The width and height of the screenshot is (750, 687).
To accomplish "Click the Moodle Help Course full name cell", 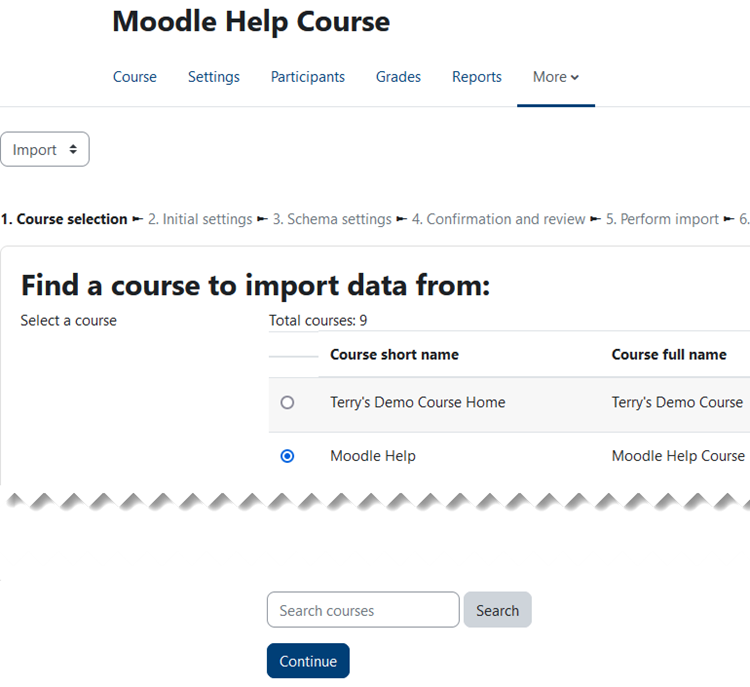I will click(678, 456).
